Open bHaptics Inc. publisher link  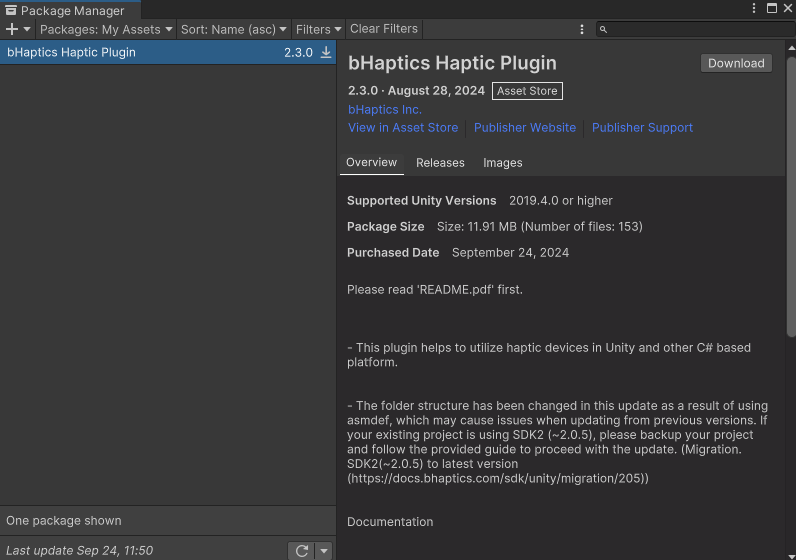(385, 110)
